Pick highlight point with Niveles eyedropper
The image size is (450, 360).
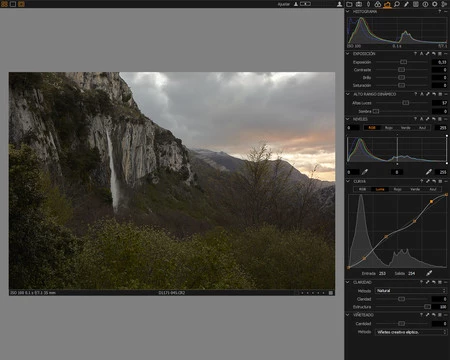point(429,172)
